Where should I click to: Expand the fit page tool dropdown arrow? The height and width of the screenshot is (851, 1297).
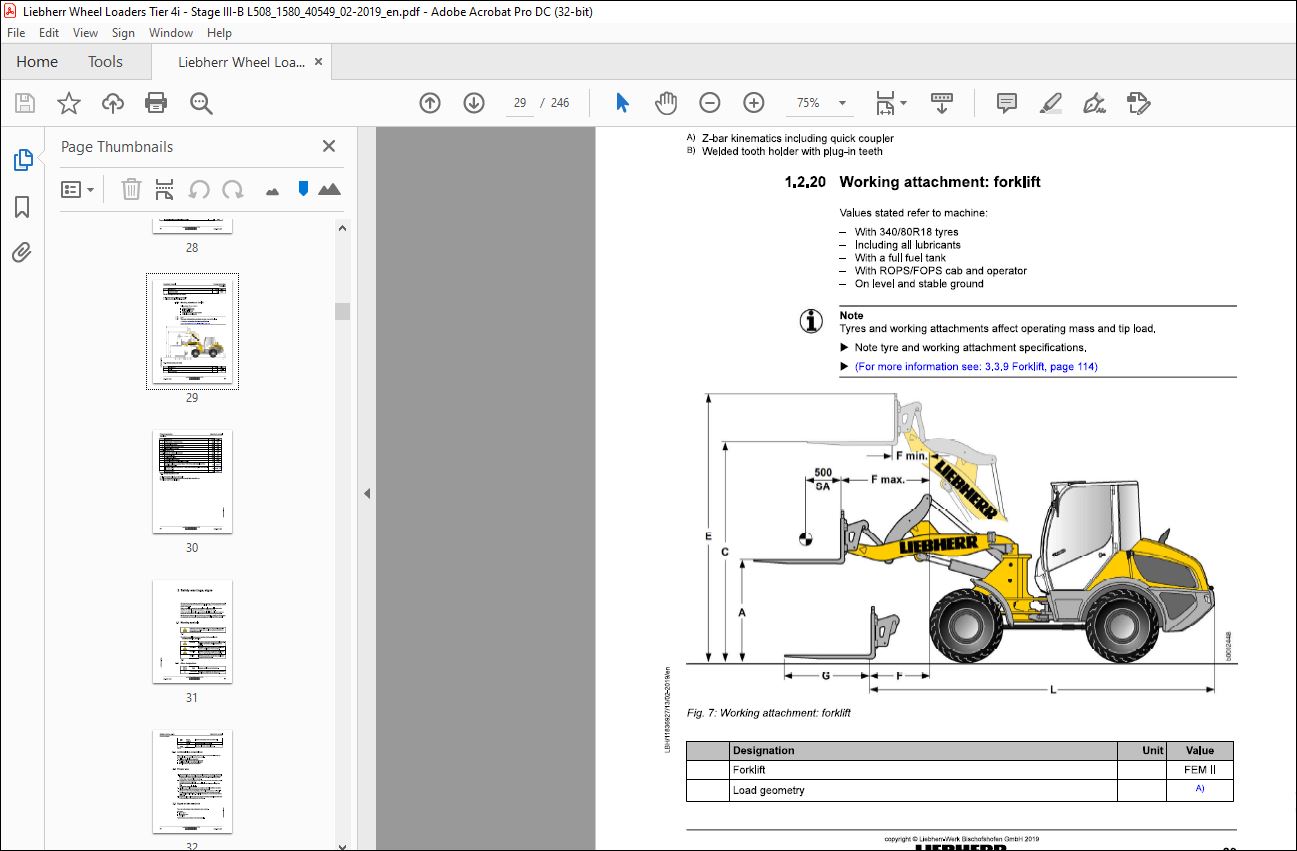point(903,103)
